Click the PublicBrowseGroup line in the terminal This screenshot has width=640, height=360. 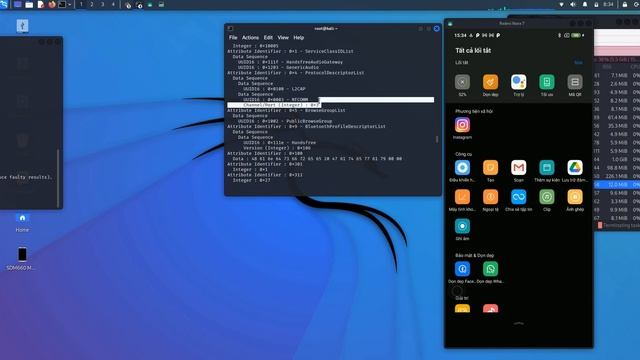coord(285,121)
